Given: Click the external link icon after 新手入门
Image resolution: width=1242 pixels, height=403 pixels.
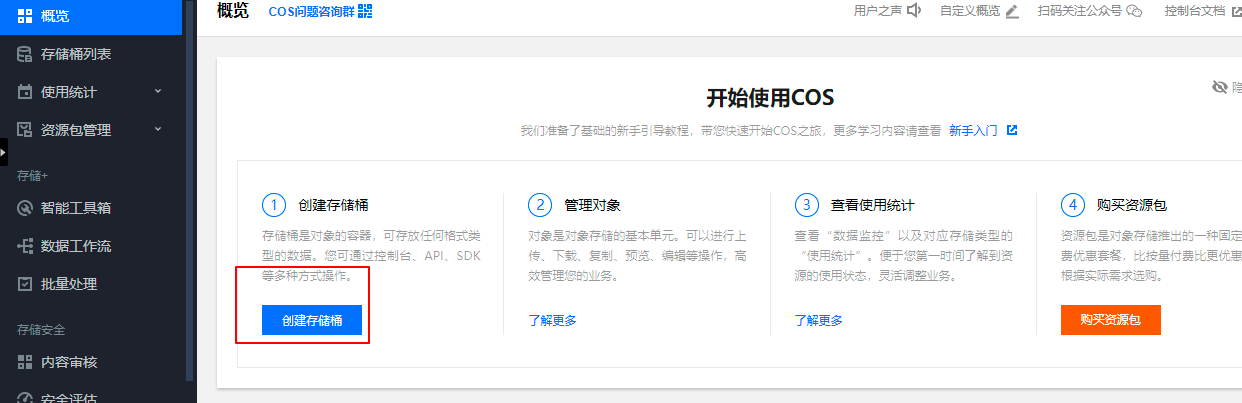Looking at the screenshot, I should click(x=1012, y=130).
